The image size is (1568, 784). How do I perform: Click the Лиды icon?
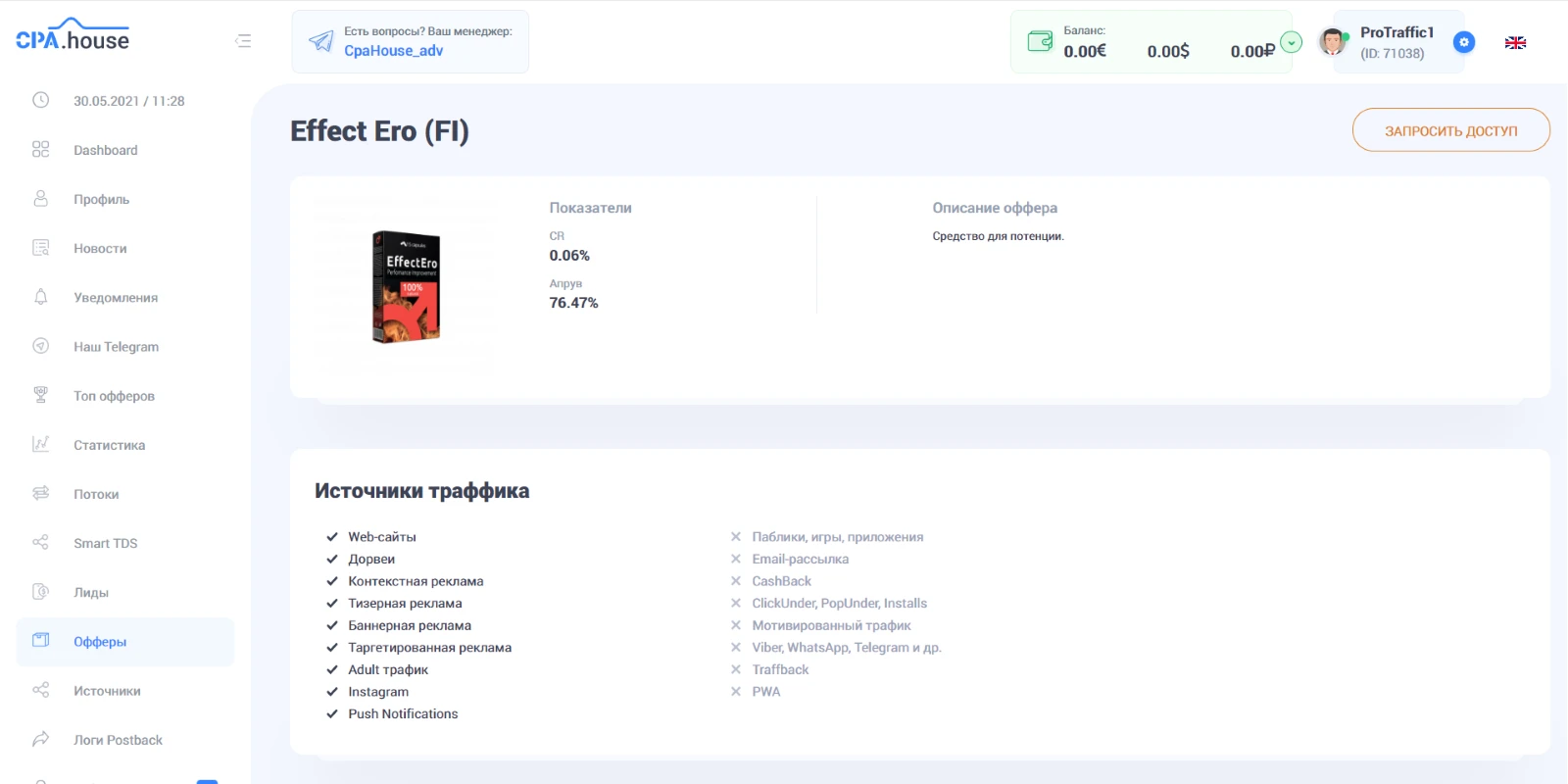tap(40, 591)
